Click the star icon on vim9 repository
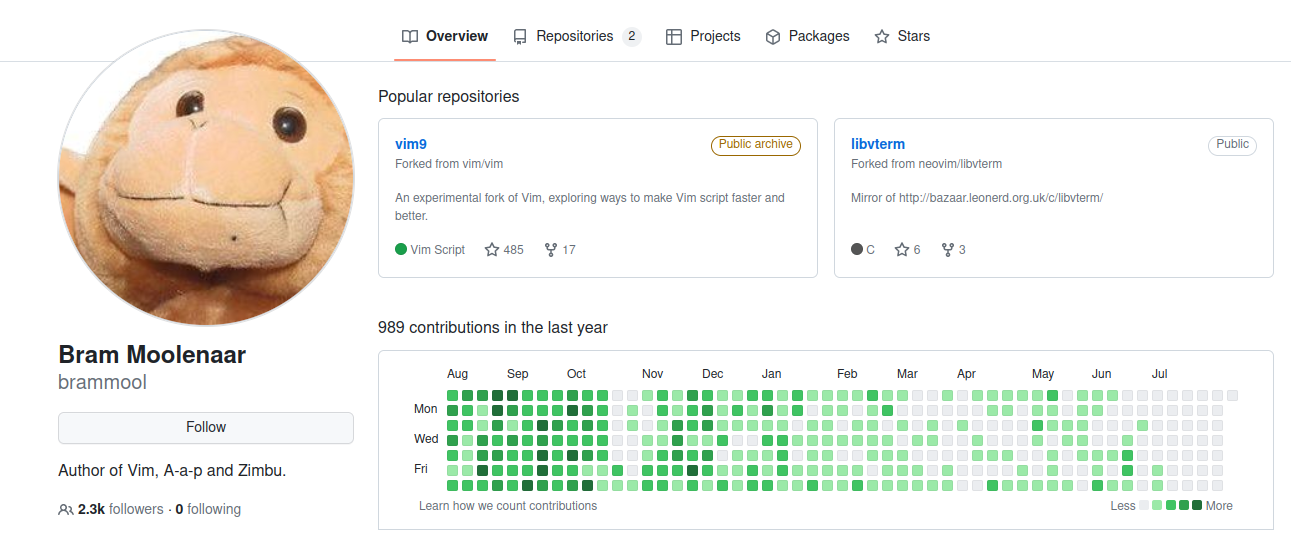 coord(492,250)
